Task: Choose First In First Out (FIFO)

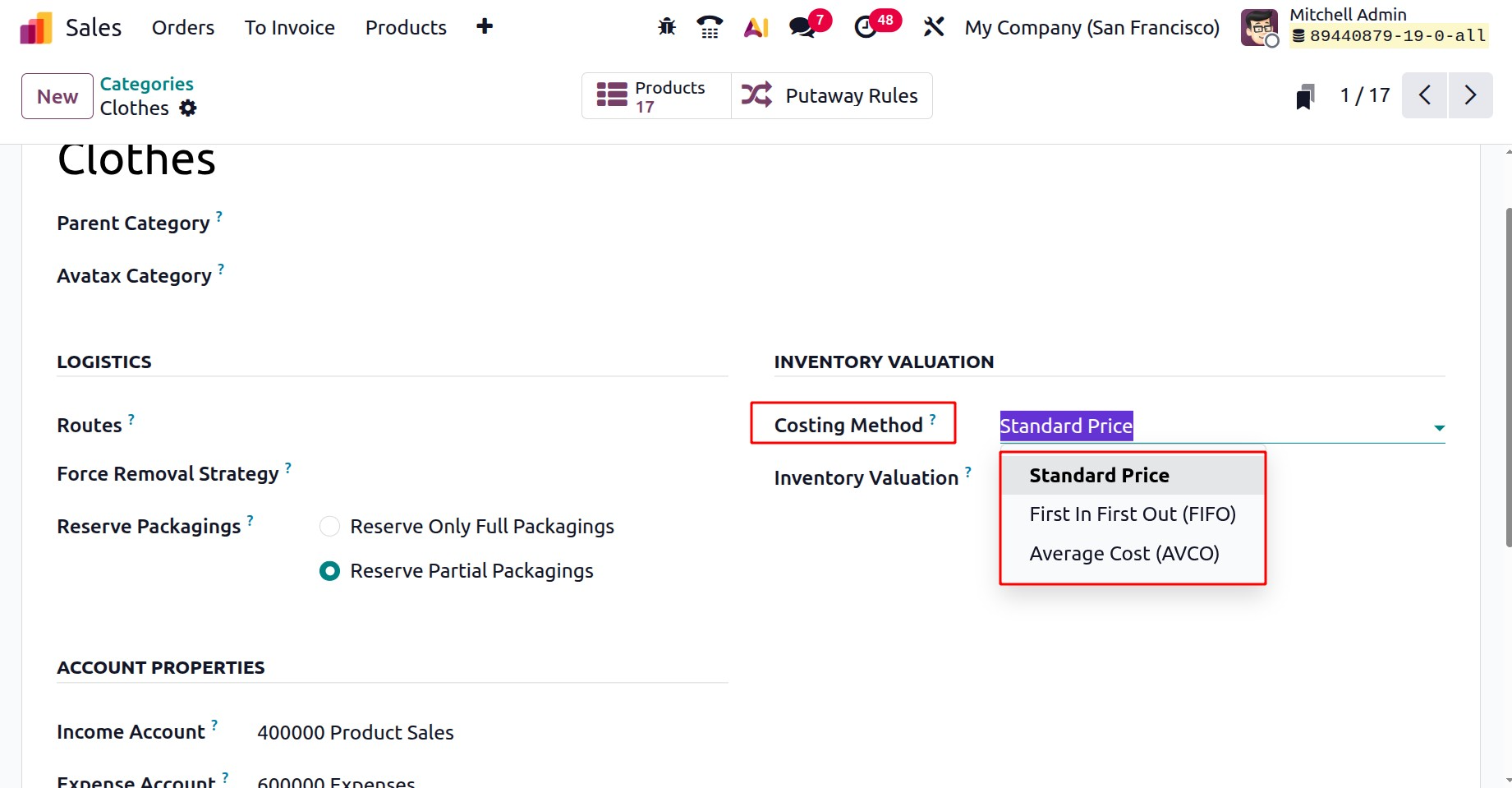Action: click(1132, 514)
